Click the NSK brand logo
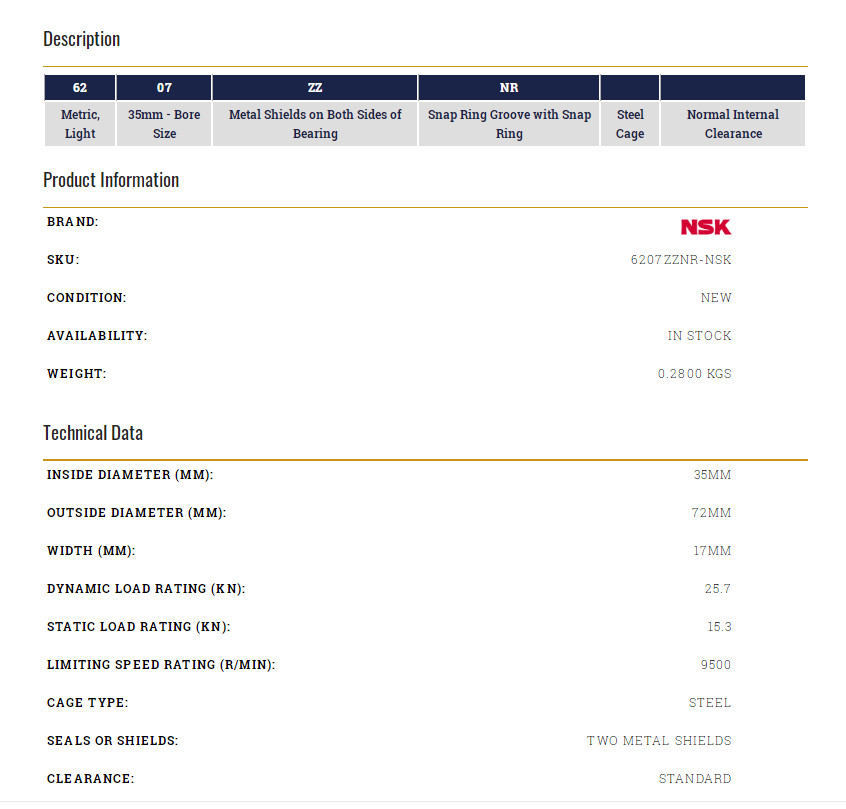The height and width of the screenshot is (809, 846). click(705, 226)
